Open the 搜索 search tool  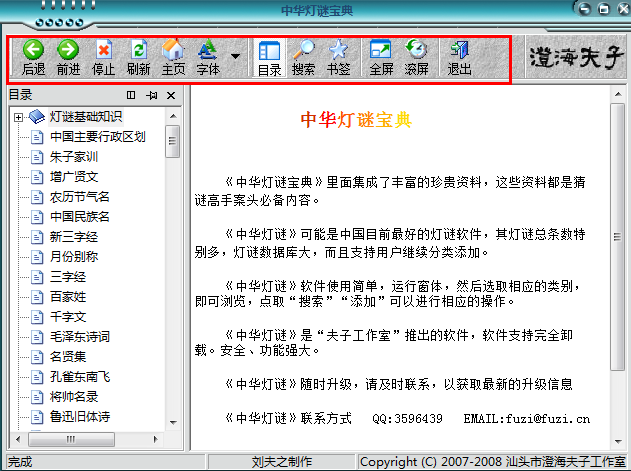tap(303, 58)
